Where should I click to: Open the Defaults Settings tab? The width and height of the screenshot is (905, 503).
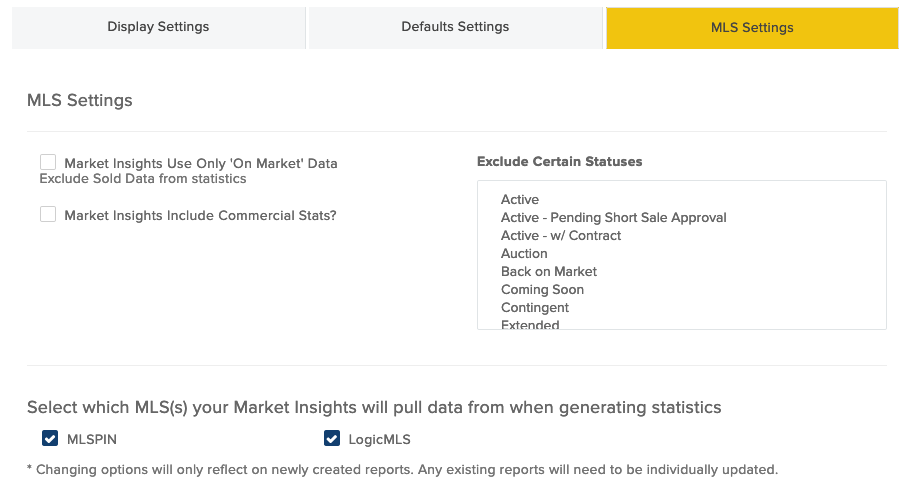(455, 28)
